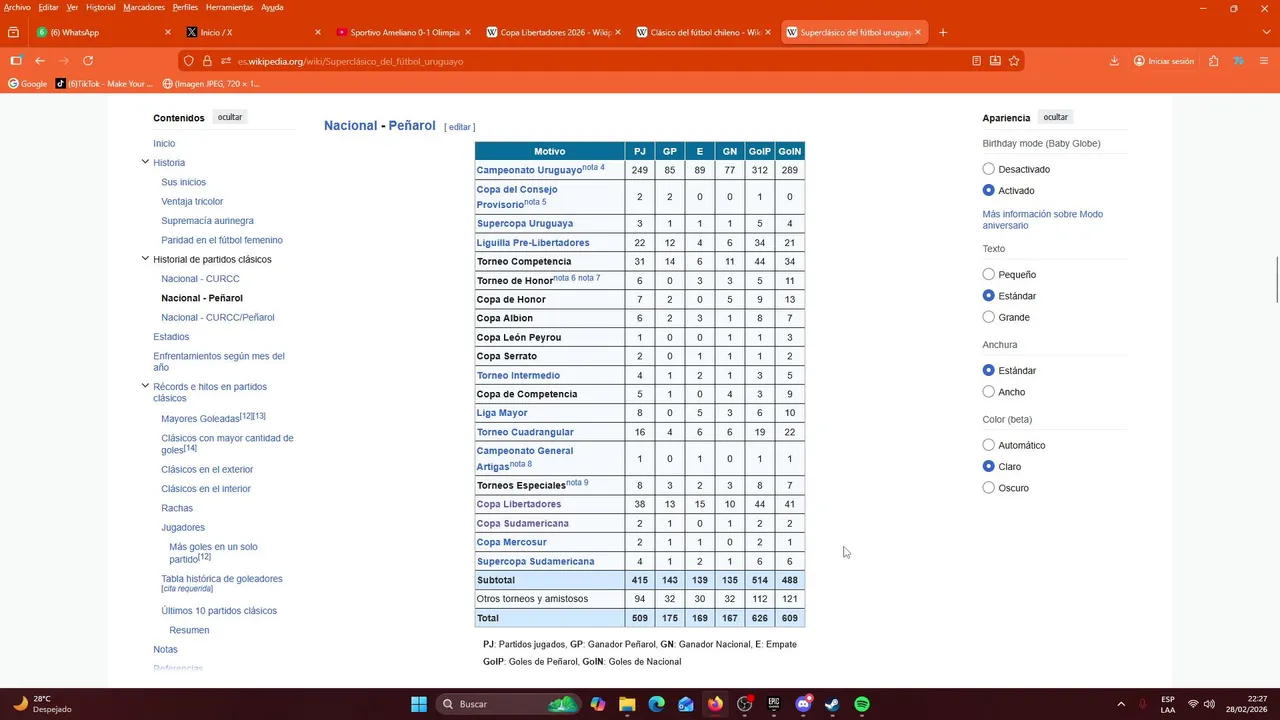
Task: Open the Historial menu
Action: (x=100, y=7)
